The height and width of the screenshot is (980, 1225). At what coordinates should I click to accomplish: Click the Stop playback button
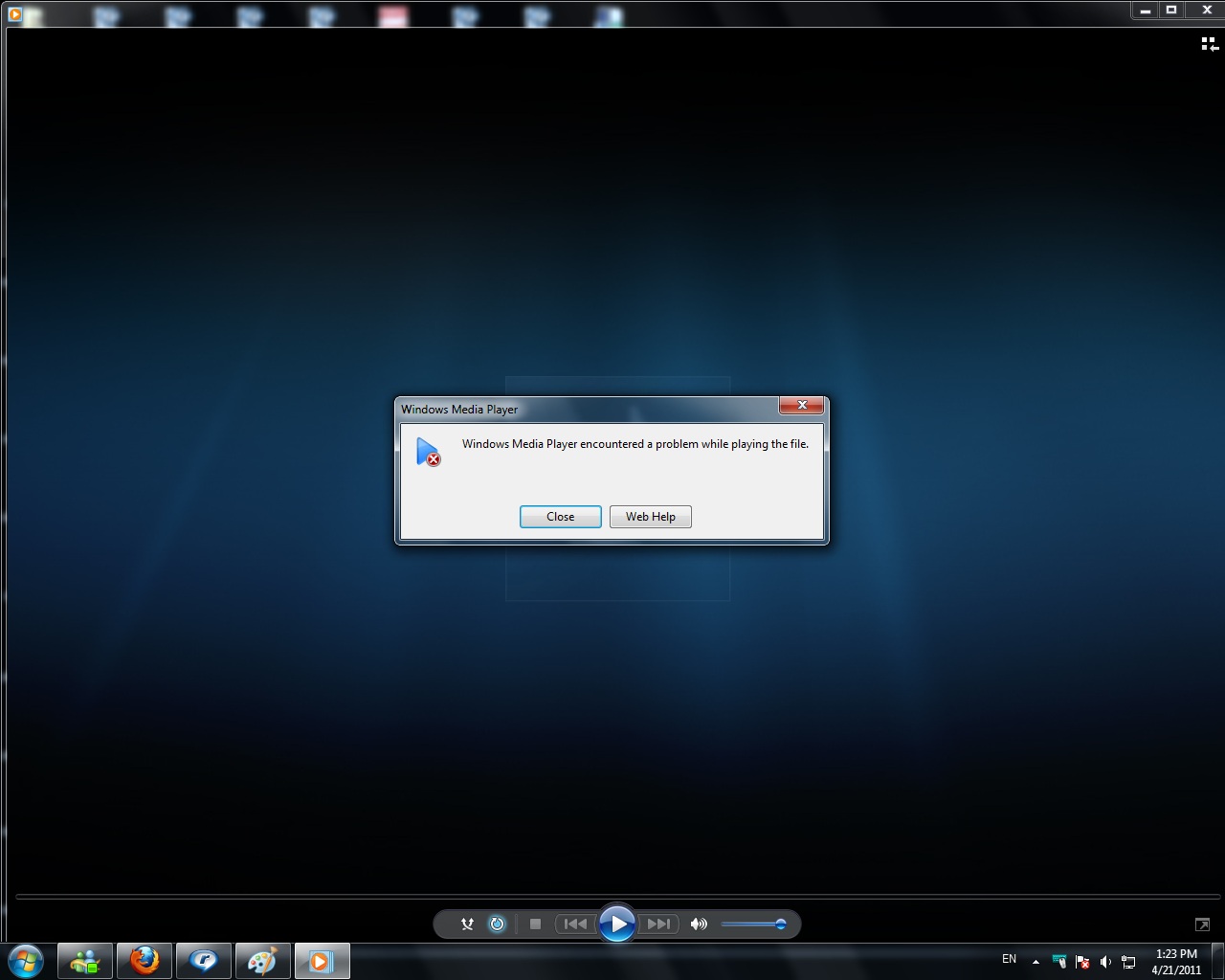click(535, 924)
